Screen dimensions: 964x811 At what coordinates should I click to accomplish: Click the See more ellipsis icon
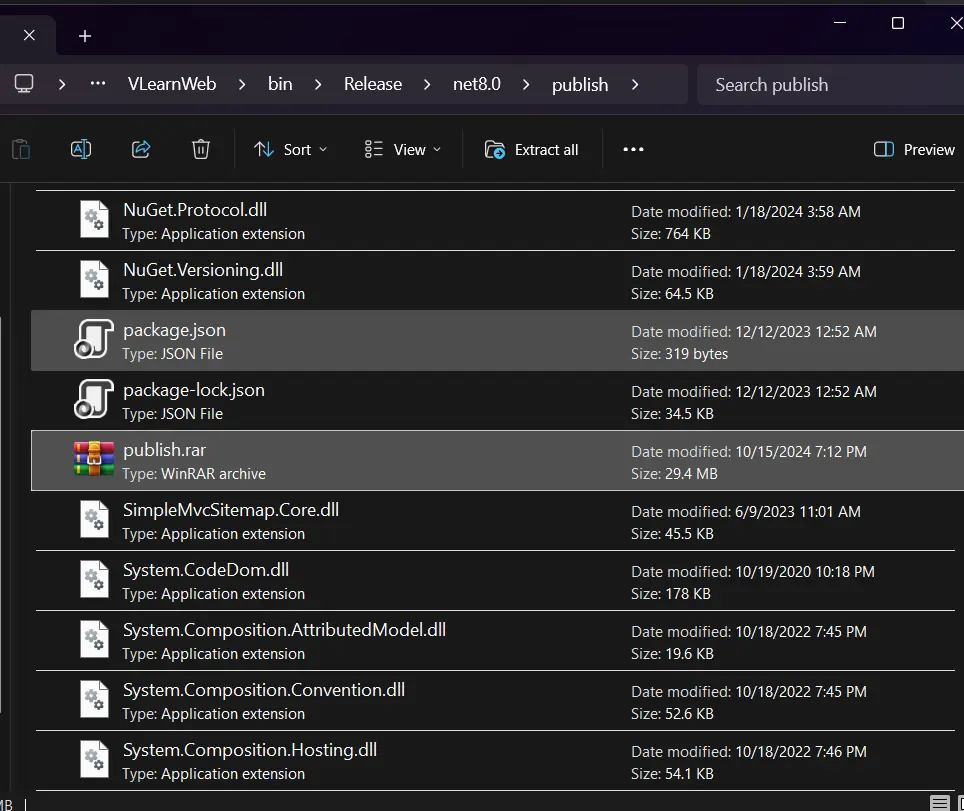[x=633, y=149]
